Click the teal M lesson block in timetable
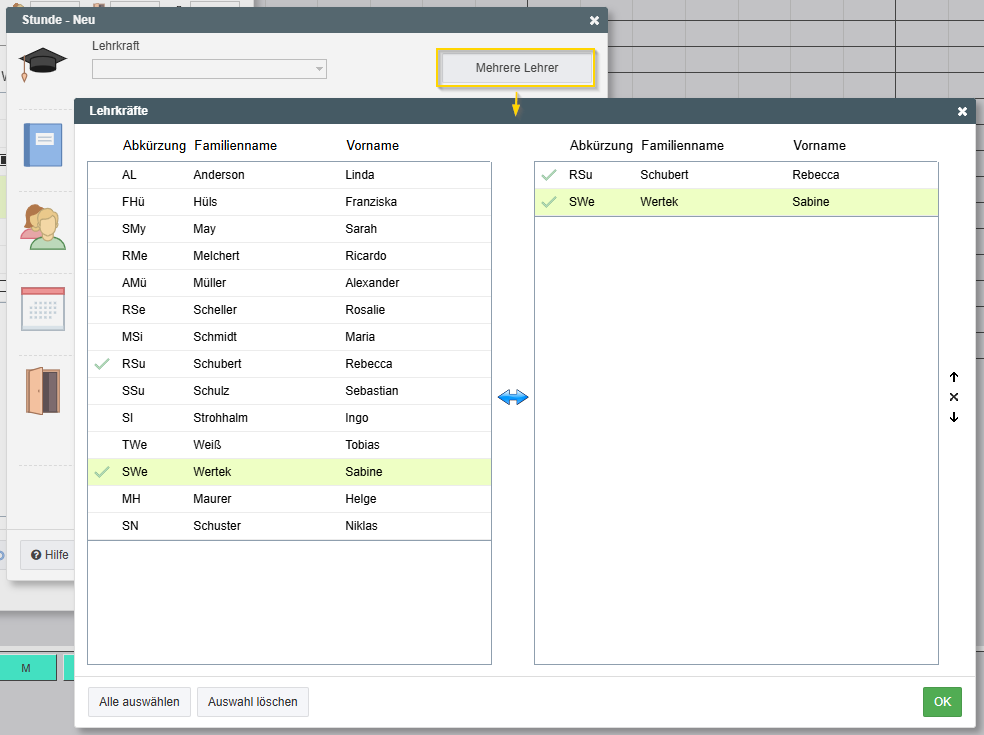The height and width of the screenshot is (735, 984). point(28,668)
